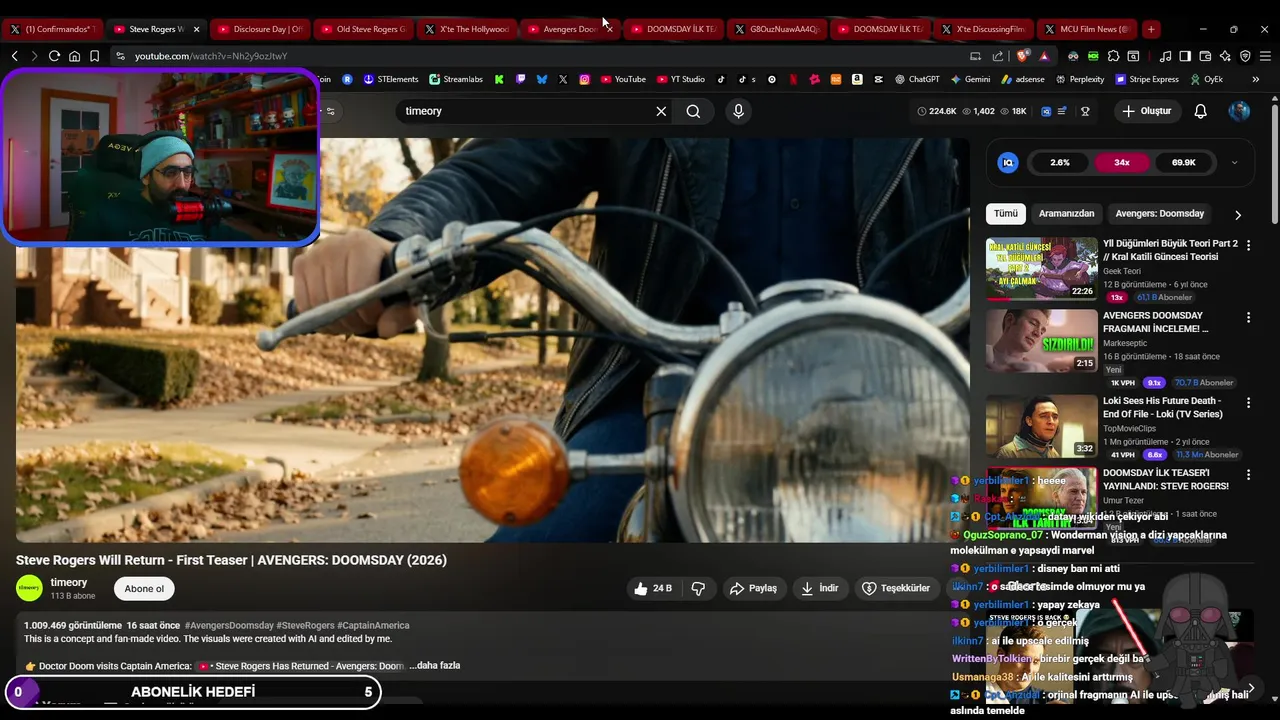Click the #CaptainAmerica hashtag
Image resolution: width=1280 pixels, height=720 pixels.
click(373, 625)
